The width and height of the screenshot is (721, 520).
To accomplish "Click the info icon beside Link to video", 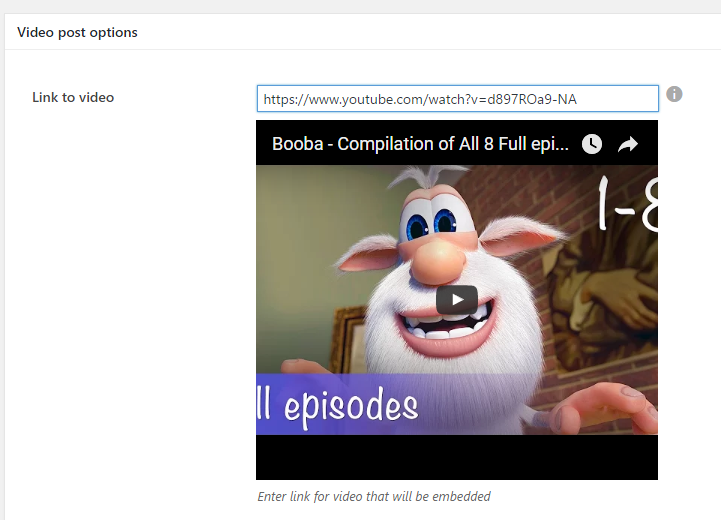I will point(674,94).
